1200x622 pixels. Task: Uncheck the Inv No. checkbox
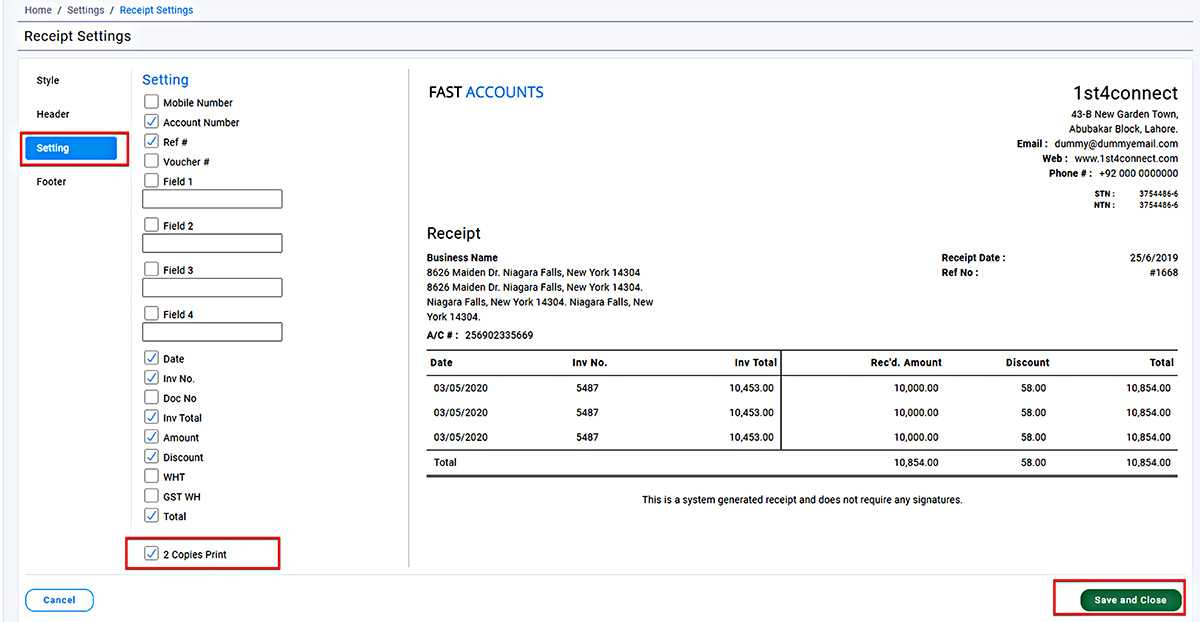coord(152,378)
